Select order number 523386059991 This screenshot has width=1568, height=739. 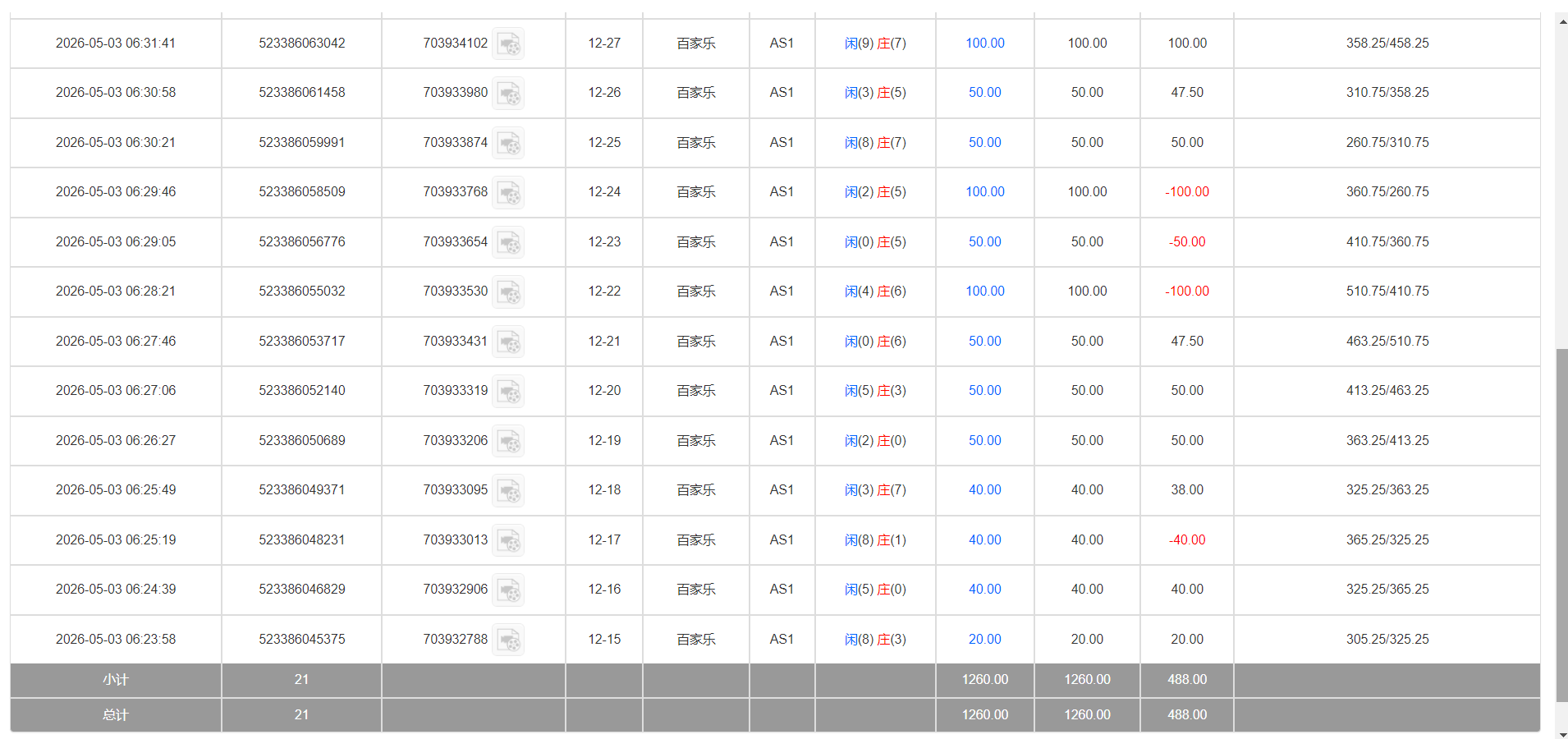pos(302,142)
